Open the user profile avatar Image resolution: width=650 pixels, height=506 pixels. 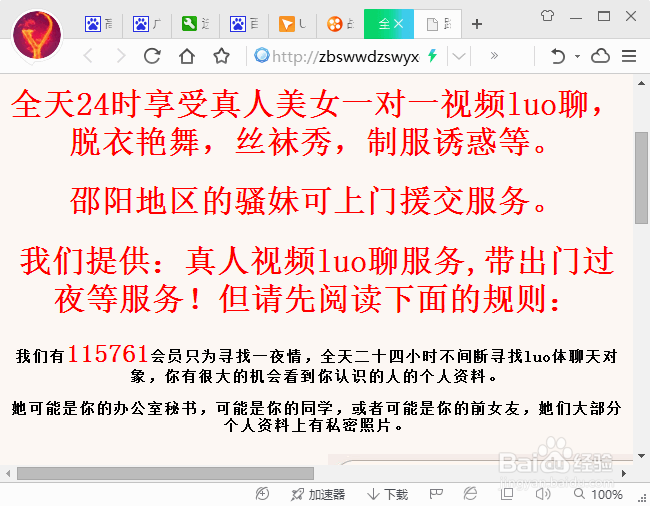[x=37, y=35]
